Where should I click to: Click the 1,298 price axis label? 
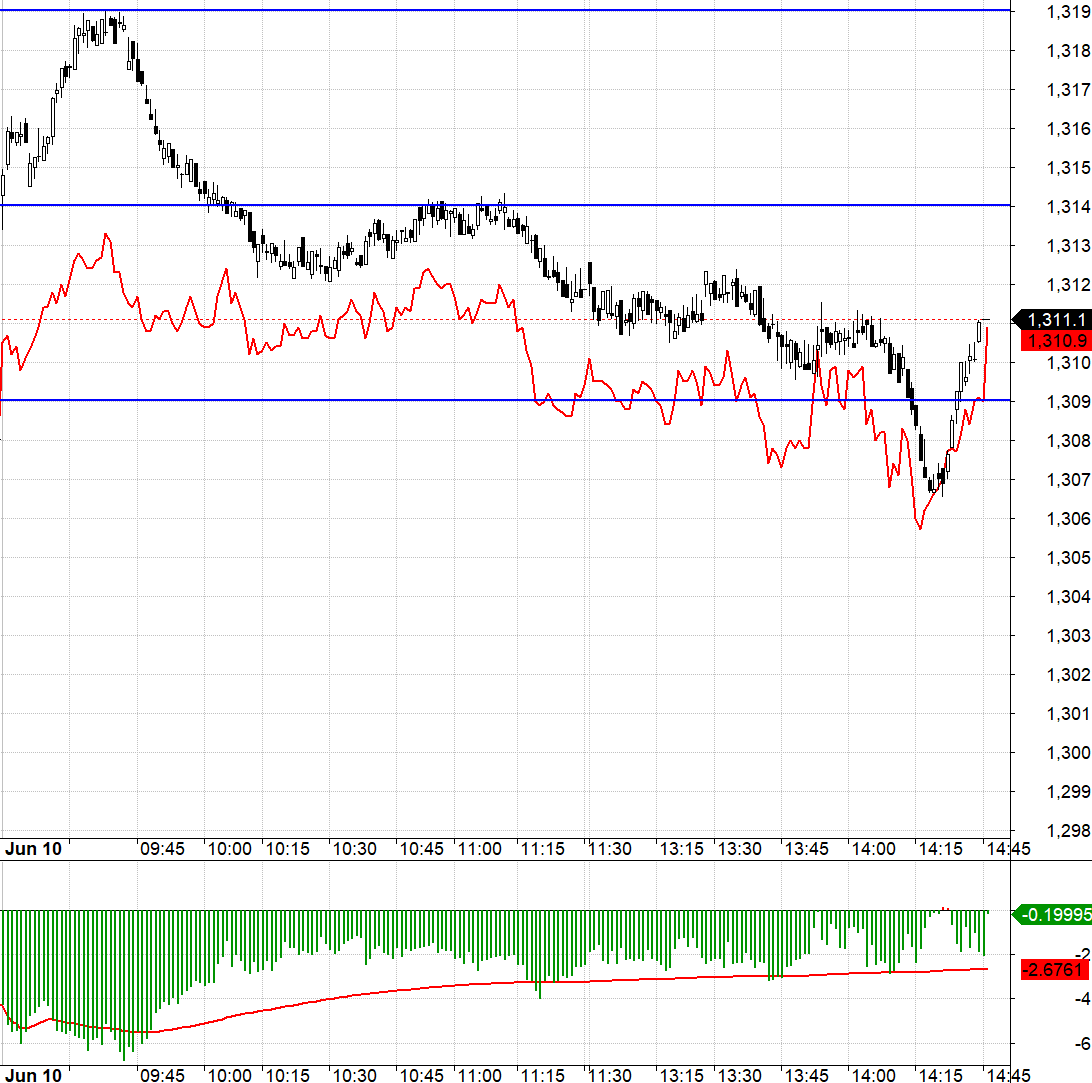click(1068, 831)
